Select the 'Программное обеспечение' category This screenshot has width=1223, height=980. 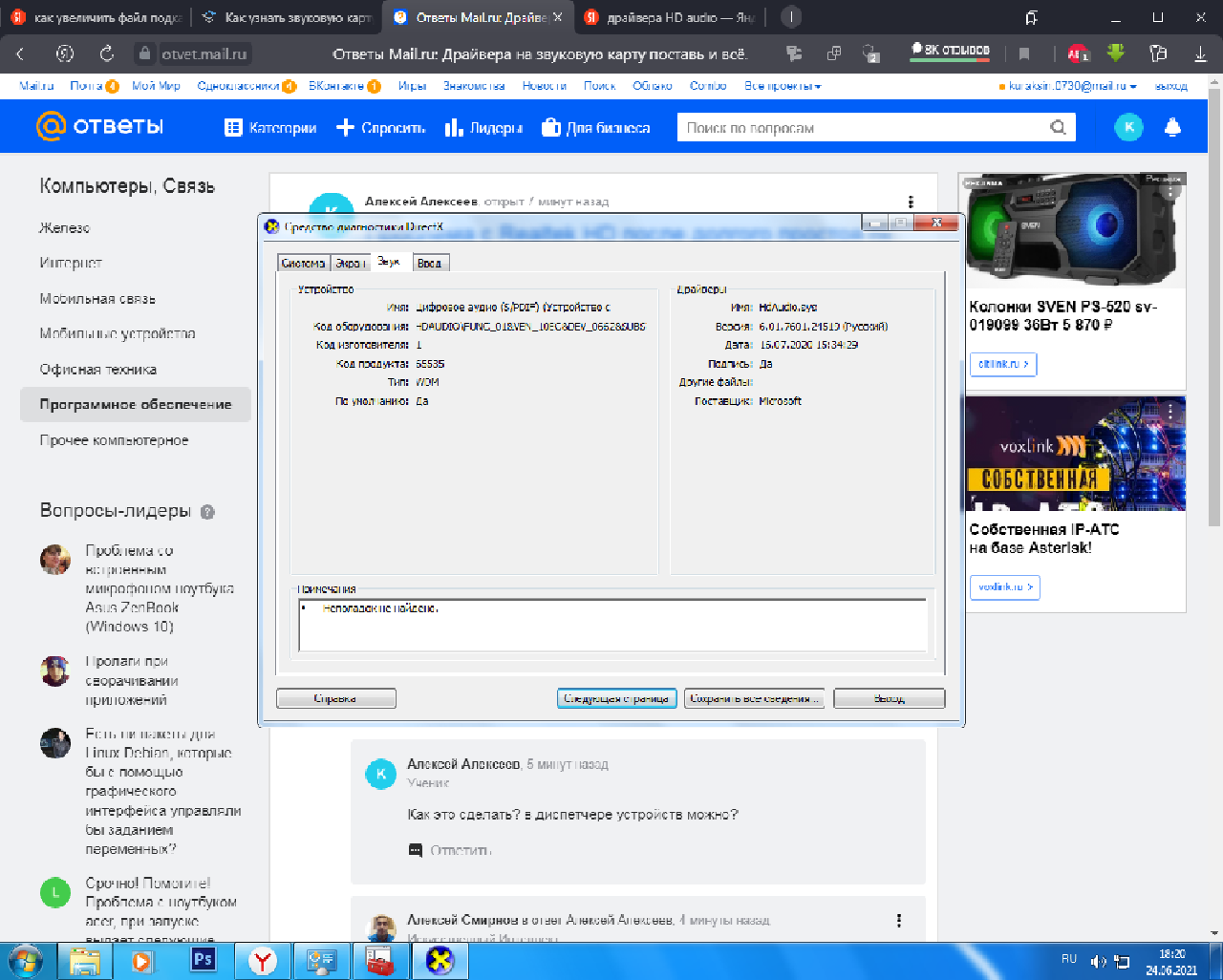(136, 405)
